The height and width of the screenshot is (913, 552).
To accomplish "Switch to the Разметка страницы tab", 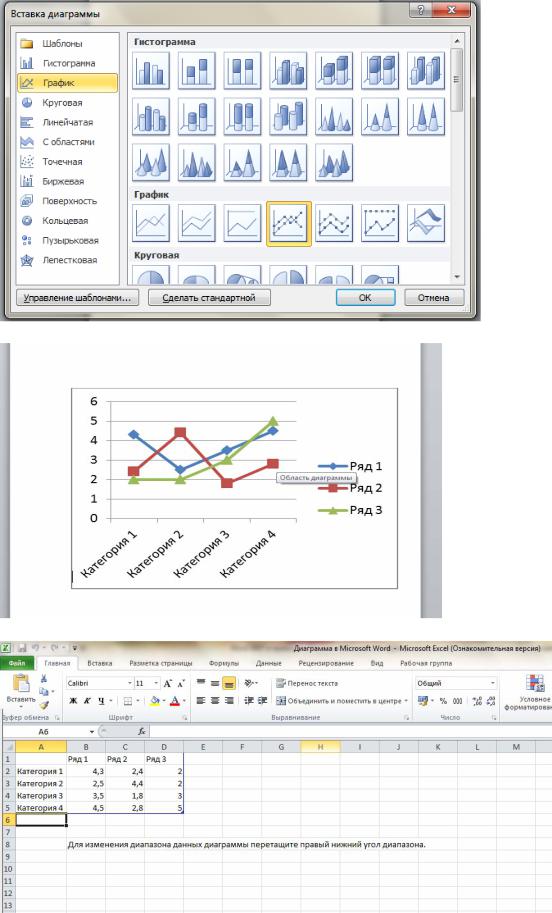I will (161, 663).
